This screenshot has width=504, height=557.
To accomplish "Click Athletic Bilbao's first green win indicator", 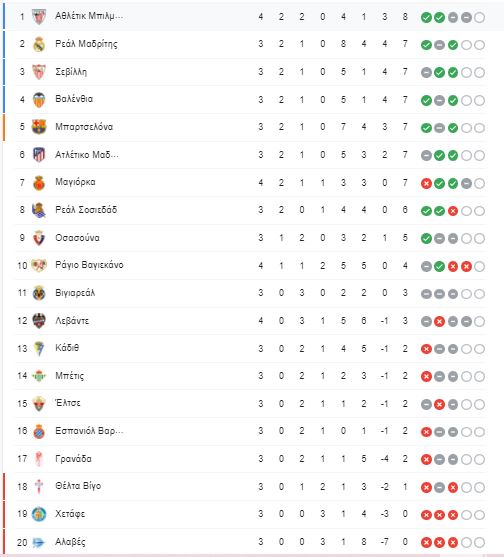I will tap(426, 17).
